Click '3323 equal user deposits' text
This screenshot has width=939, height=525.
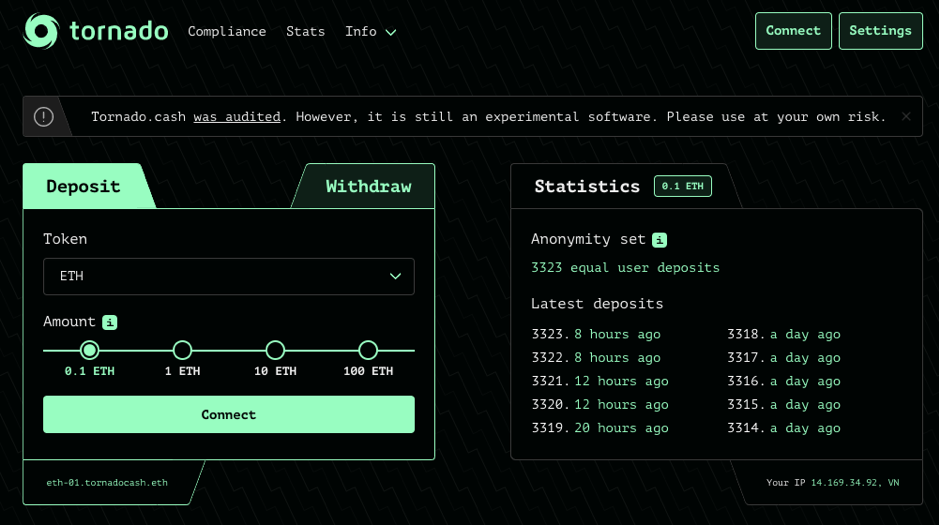pyautogui.click(x=625, y=268)
